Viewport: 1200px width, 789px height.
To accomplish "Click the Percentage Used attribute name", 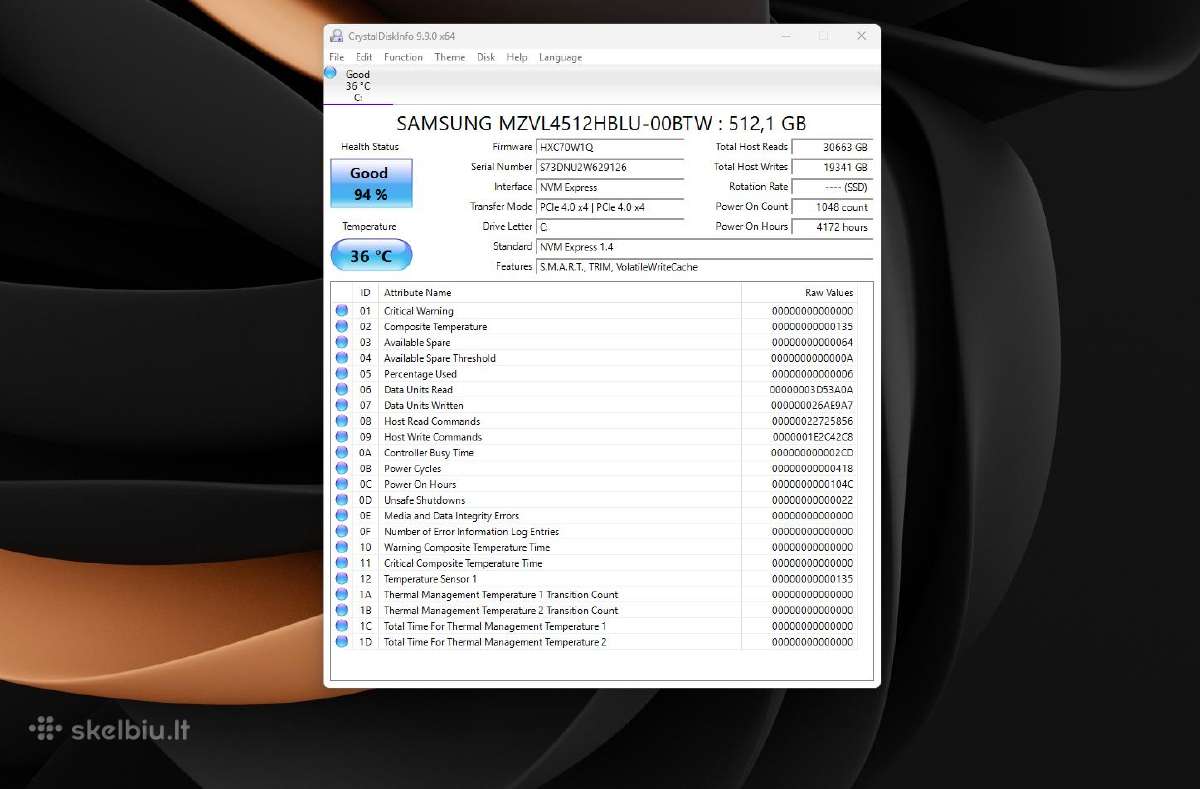I will [420, 374].
